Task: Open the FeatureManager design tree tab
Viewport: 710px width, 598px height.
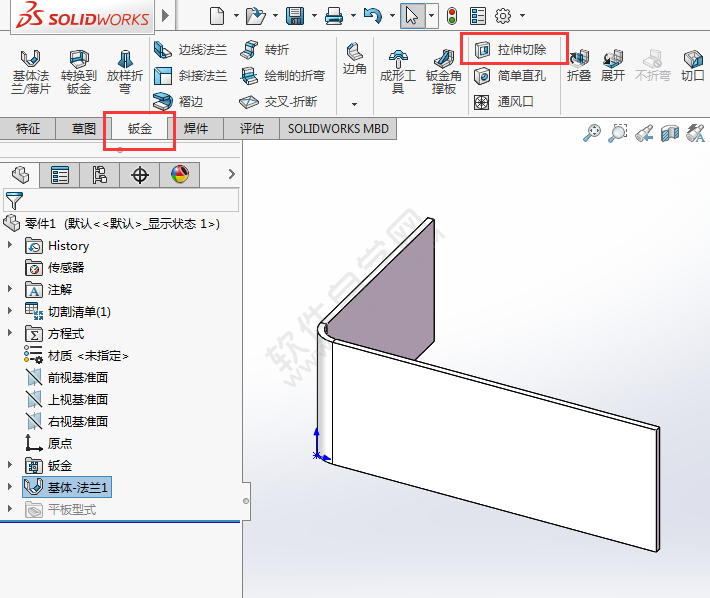Action: point(20,175)
